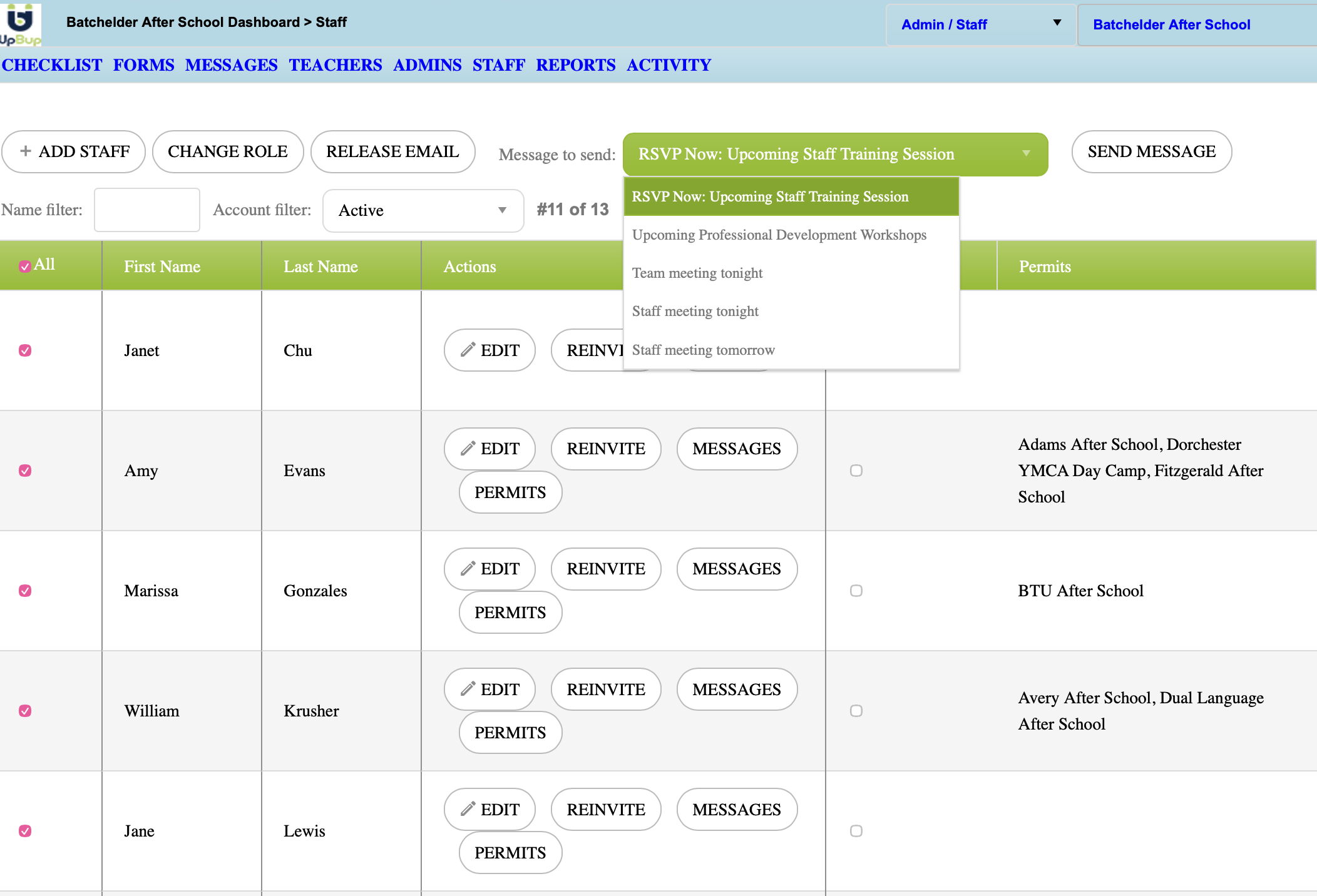Click into the Name filter field
Viewport: 1317px width, 896px height.
tap(147, 210)
